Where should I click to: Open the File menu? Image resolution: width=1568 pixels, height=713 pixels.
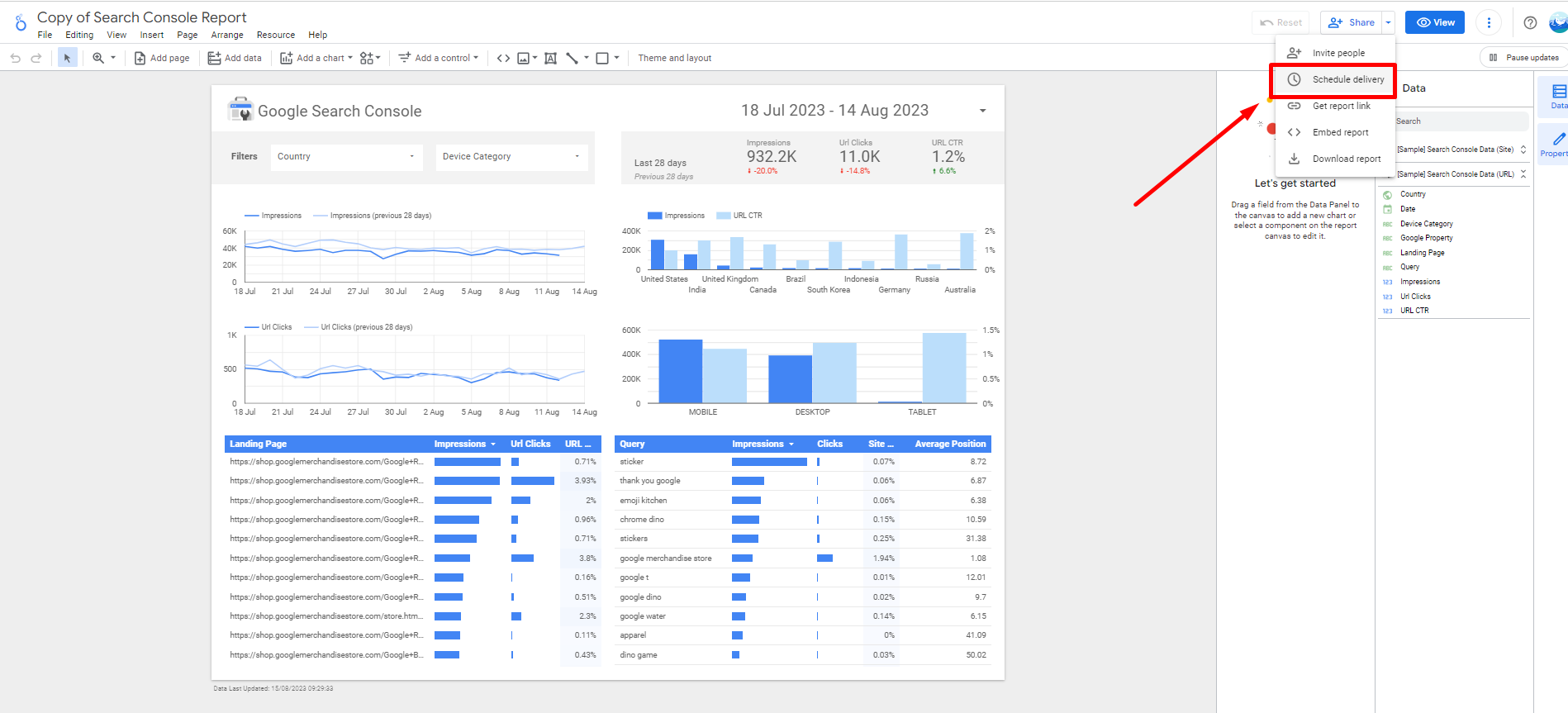click(45, 35)
